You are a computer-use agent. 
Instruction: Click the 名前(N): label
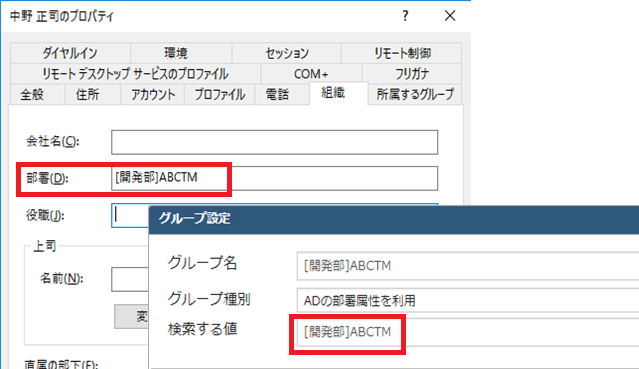[x=62, y=278]
